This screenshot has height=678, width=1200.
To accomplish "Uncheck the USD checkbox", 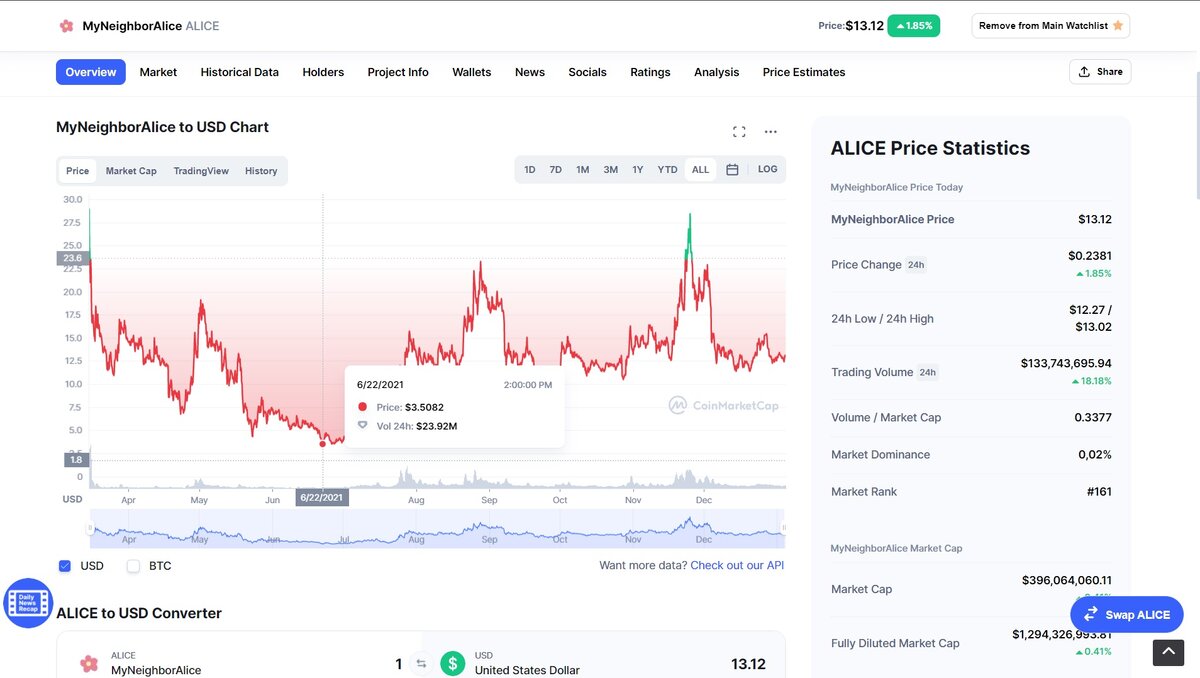I will (65, 566).
